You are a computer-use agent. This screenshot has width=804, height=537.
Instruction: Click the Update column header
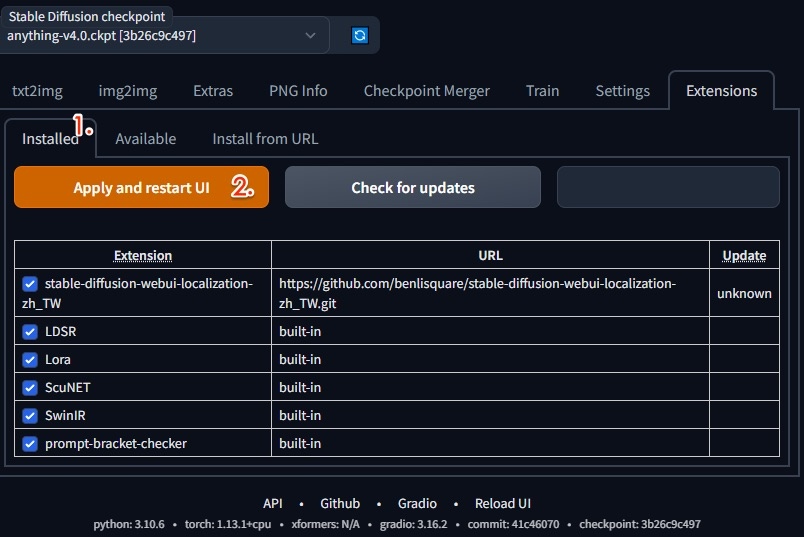tap(744, 255)
